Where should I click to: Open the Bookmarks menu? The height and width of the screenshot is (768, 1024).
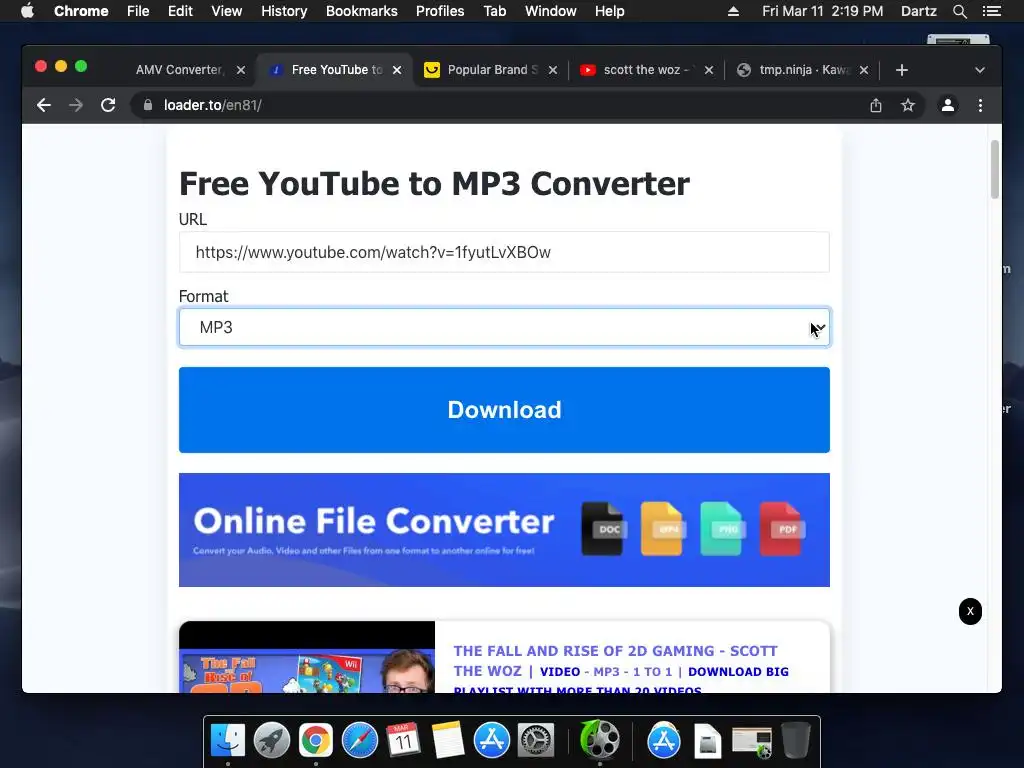click(x=362, y=11)
